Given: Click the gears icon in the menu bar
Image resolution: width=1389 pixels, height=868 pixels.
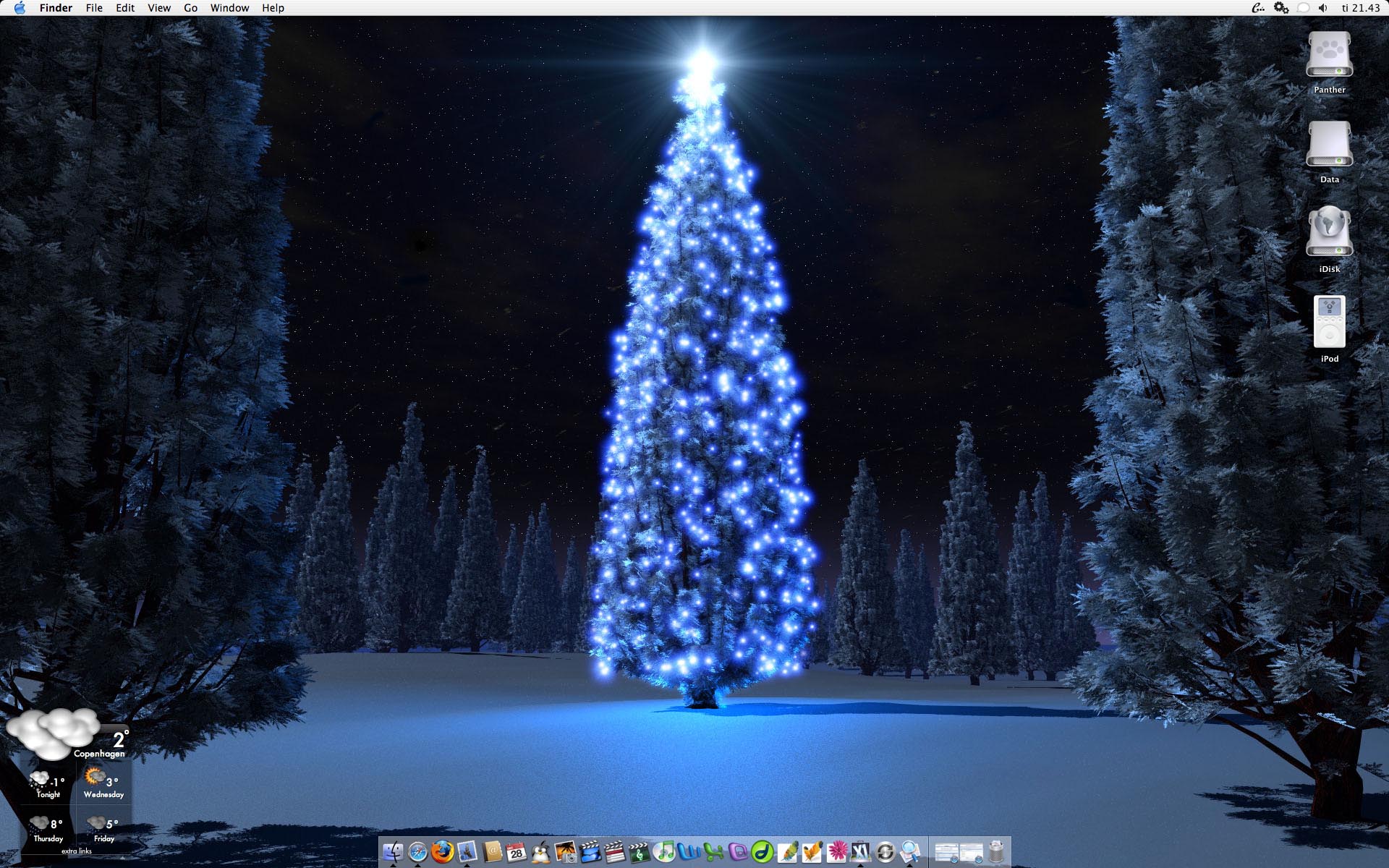Looking at the screenshot, I should (x=1281, y=8).
